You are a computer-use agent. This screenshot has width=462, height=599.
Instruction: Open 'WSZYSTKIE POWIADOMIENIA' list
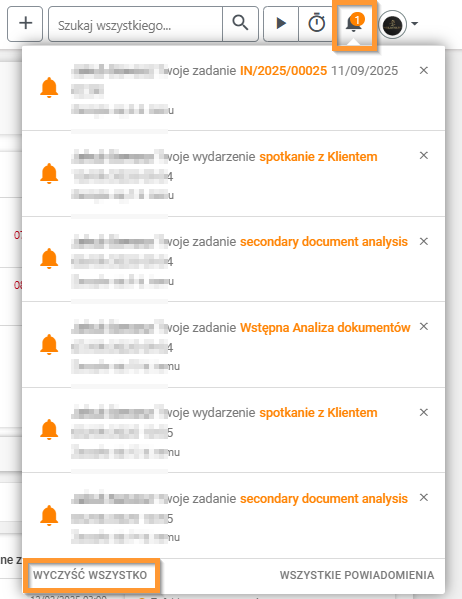click(x=357, y=575)
